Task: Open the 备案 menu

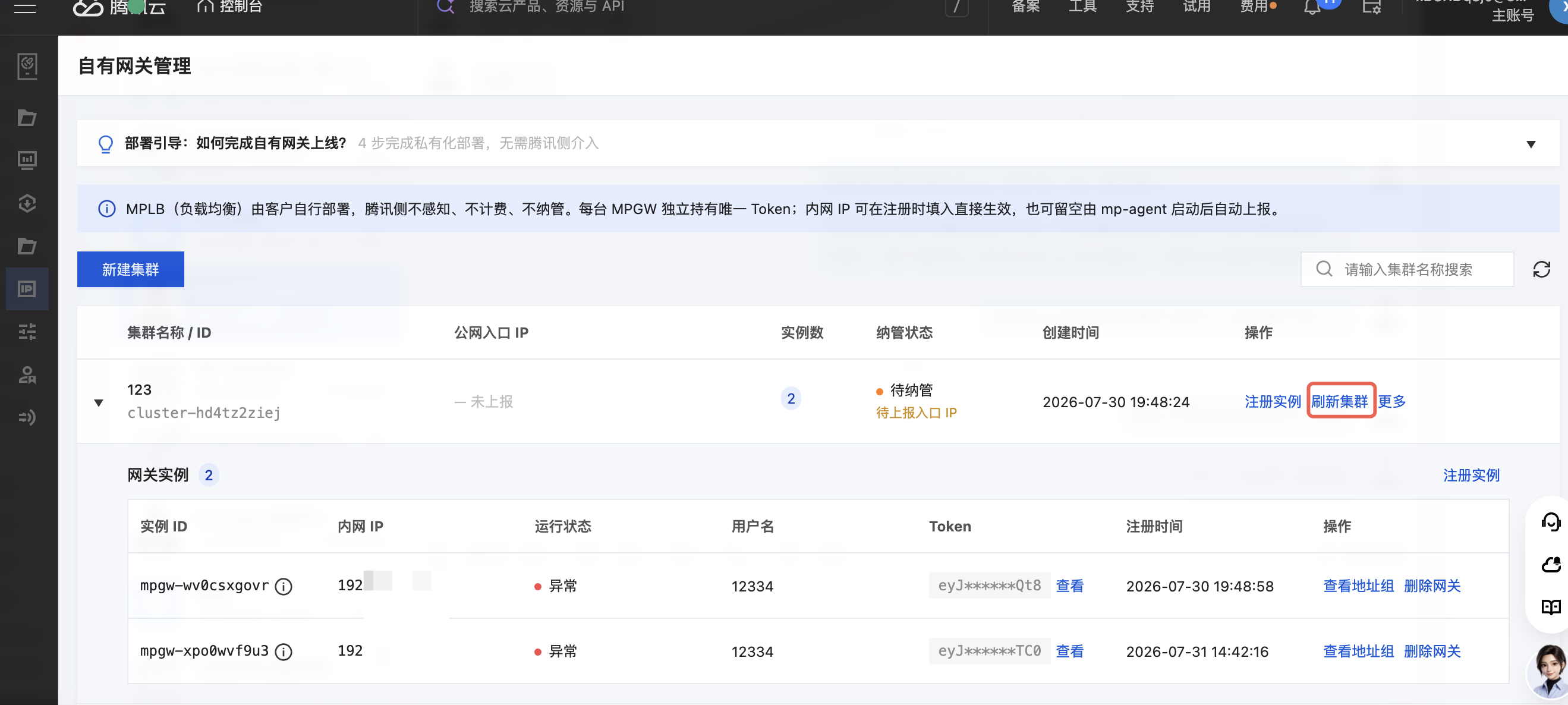Action: [1026, 6]
